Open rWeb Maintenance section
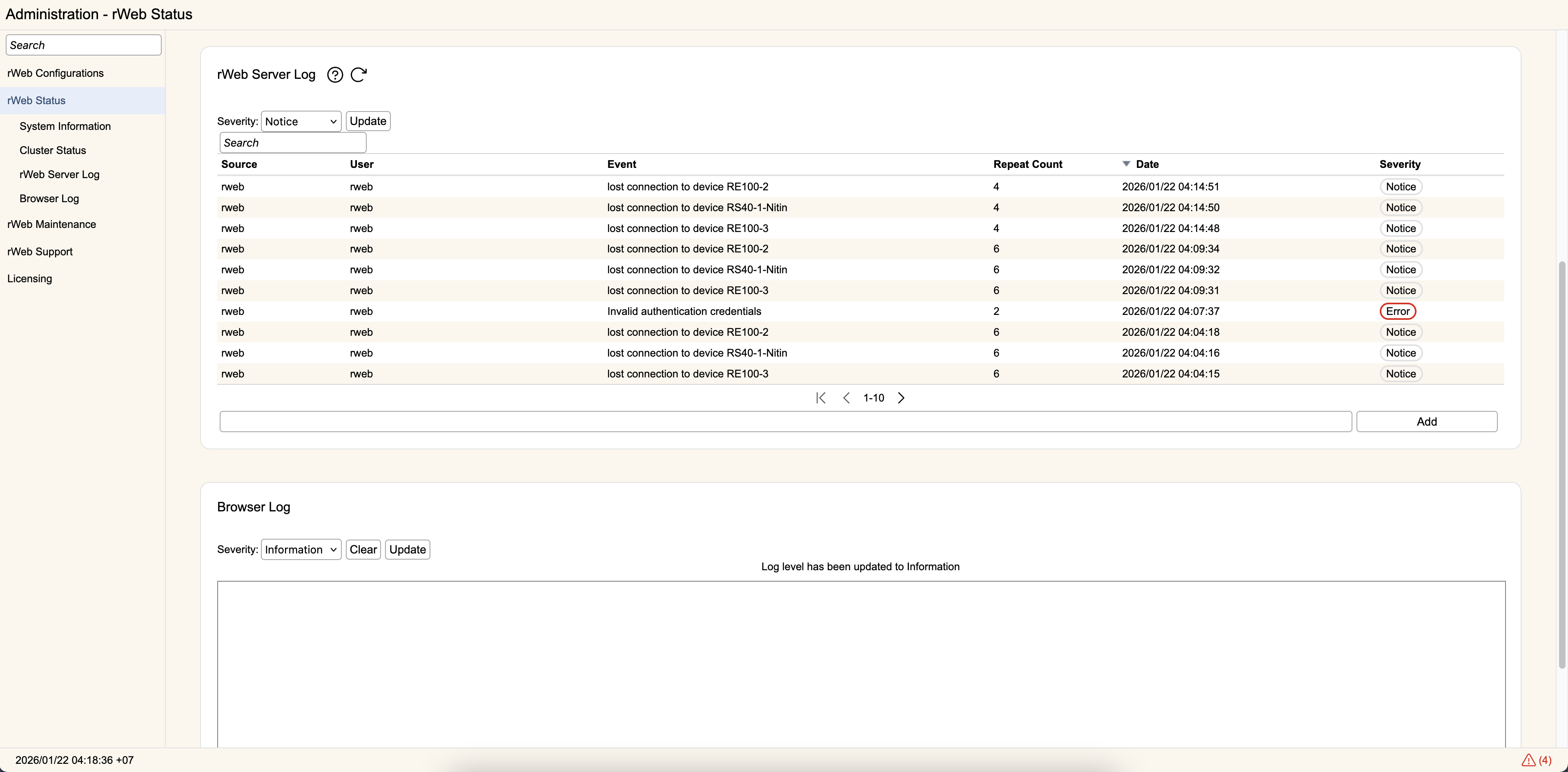Screen dimensions: 1568x772 point(52,224)
